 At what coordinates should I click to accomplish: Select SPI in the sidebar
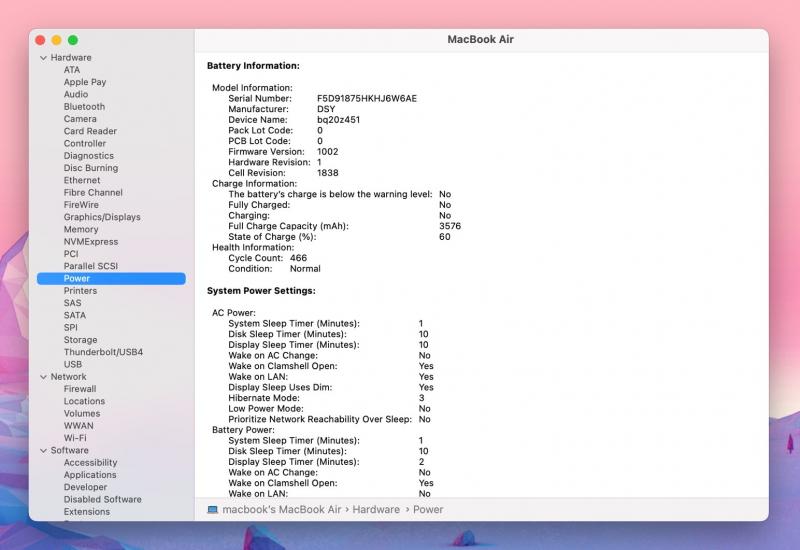[x=71, y=328]
